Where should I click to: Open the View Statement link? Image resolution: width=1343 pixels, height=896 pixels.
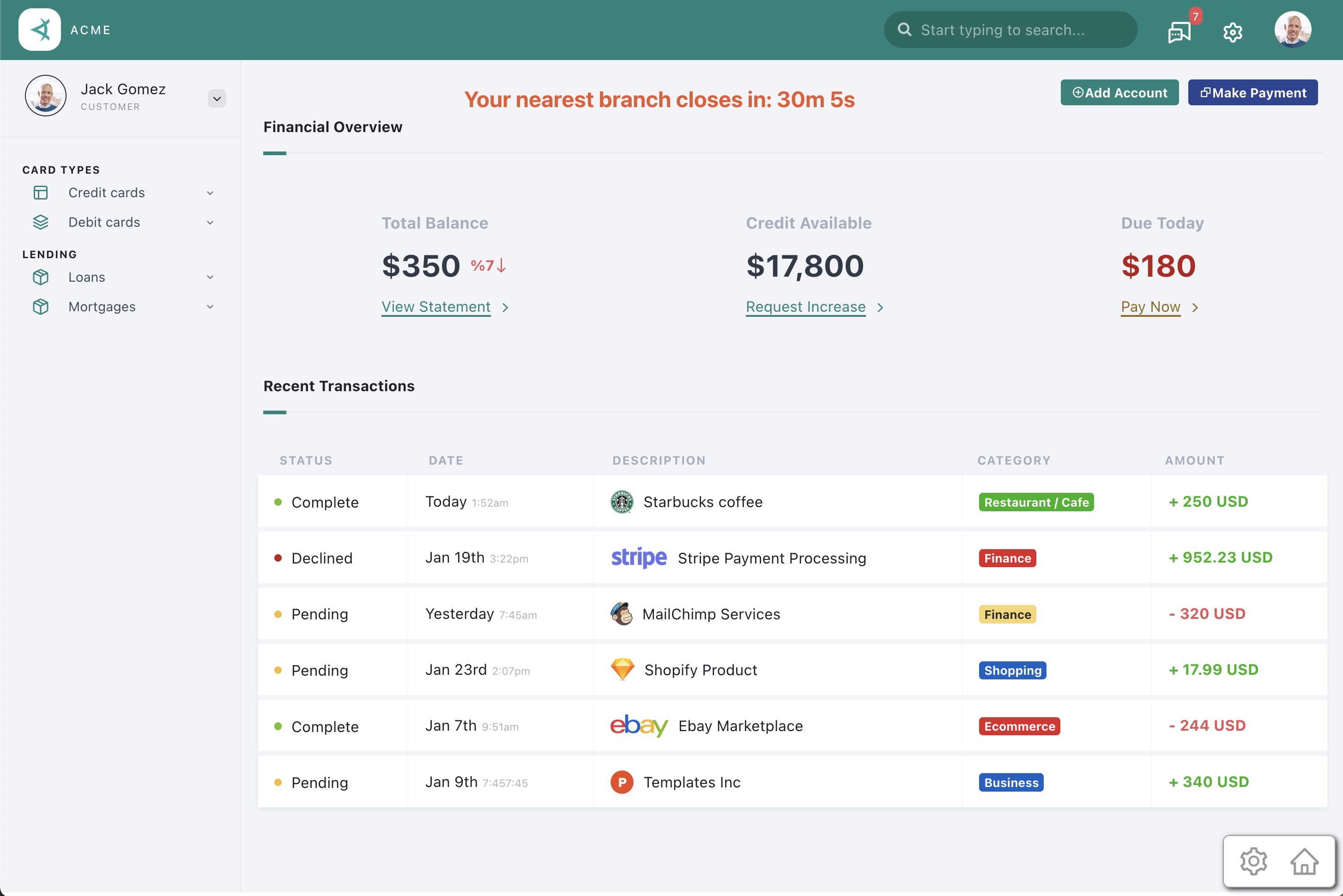(436, 307)
